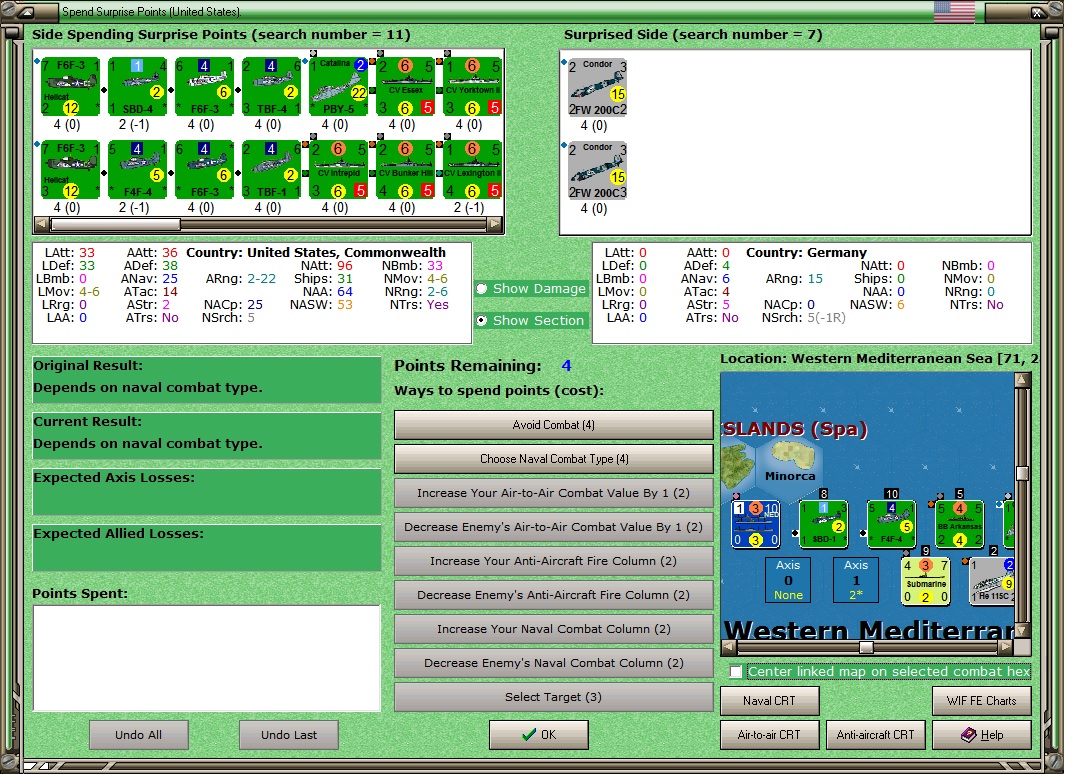Decrease Enemy's Naval Combat Column

pos(554,663)
